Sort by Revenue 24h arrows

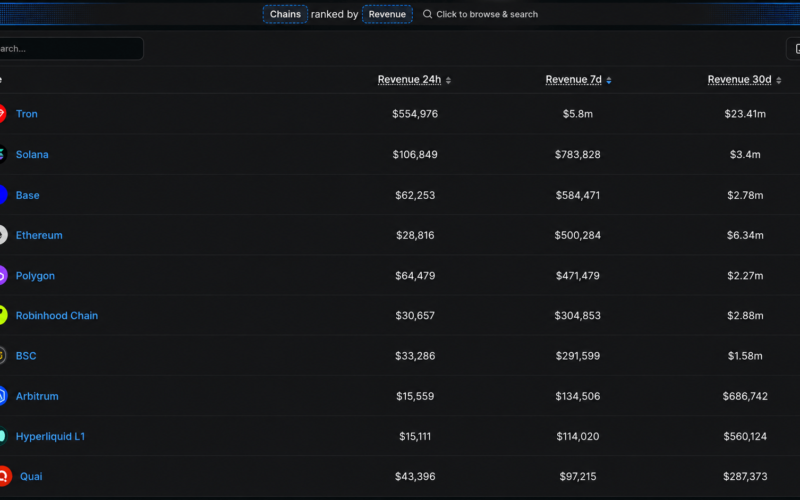coord(448,80)
